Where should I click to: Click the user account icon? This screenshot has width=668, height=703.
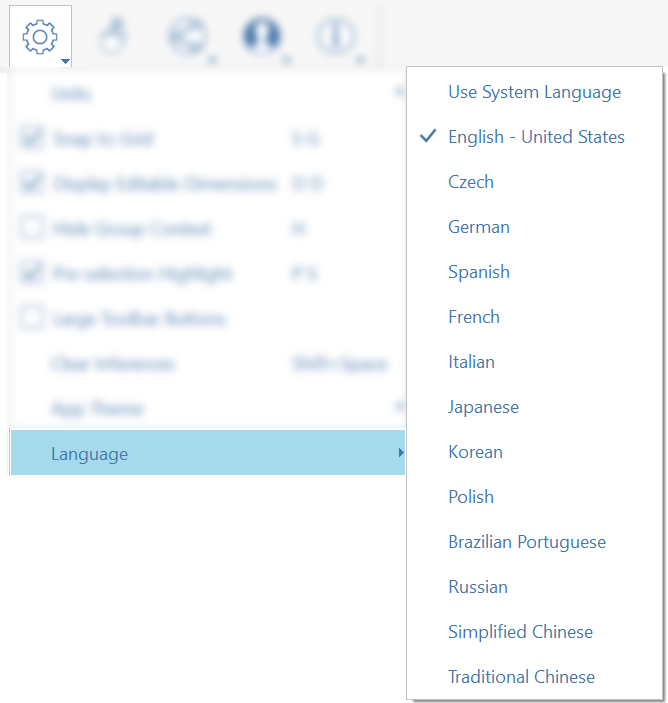259,37
